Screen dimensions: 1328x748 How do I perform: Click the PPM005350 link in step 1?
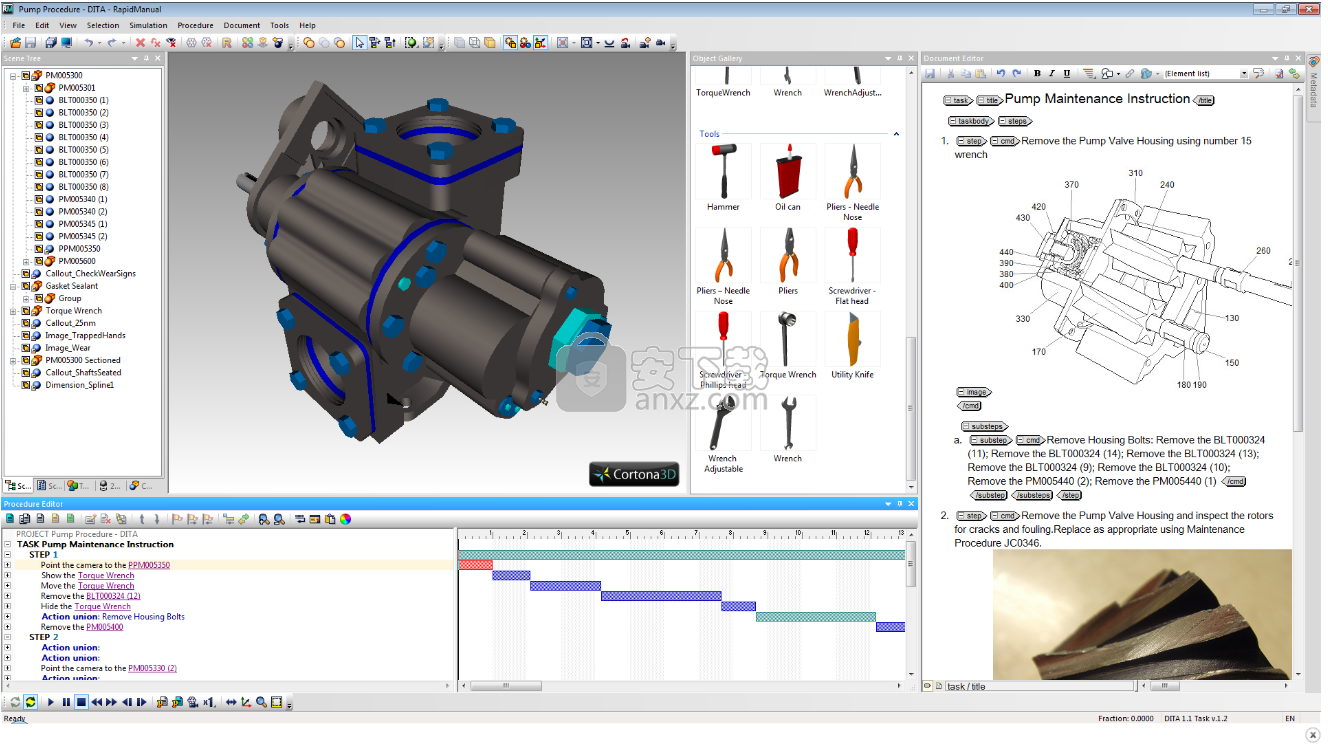(149, 565)
